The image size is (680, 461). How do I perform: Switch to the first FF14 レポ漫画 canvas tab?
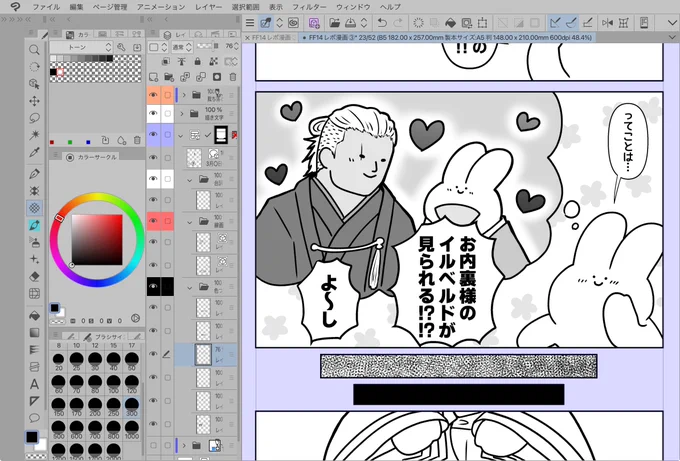272,38
